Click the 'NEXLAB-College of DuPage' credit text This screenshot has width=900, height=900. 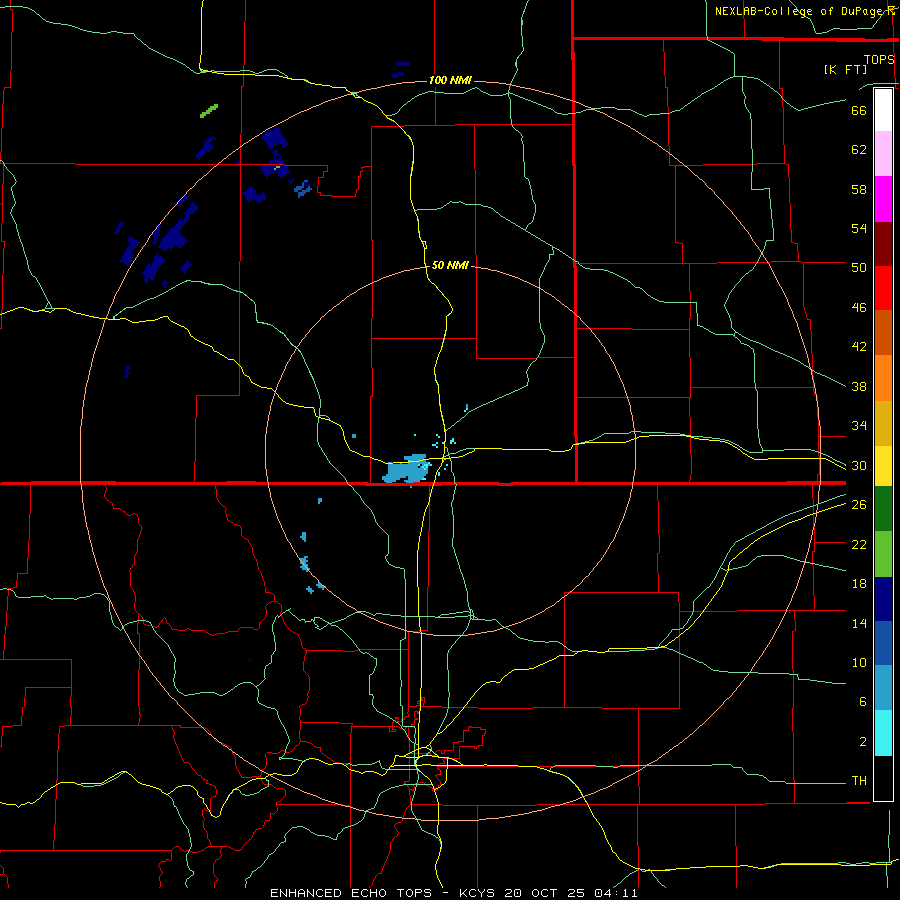click(798, 11)
